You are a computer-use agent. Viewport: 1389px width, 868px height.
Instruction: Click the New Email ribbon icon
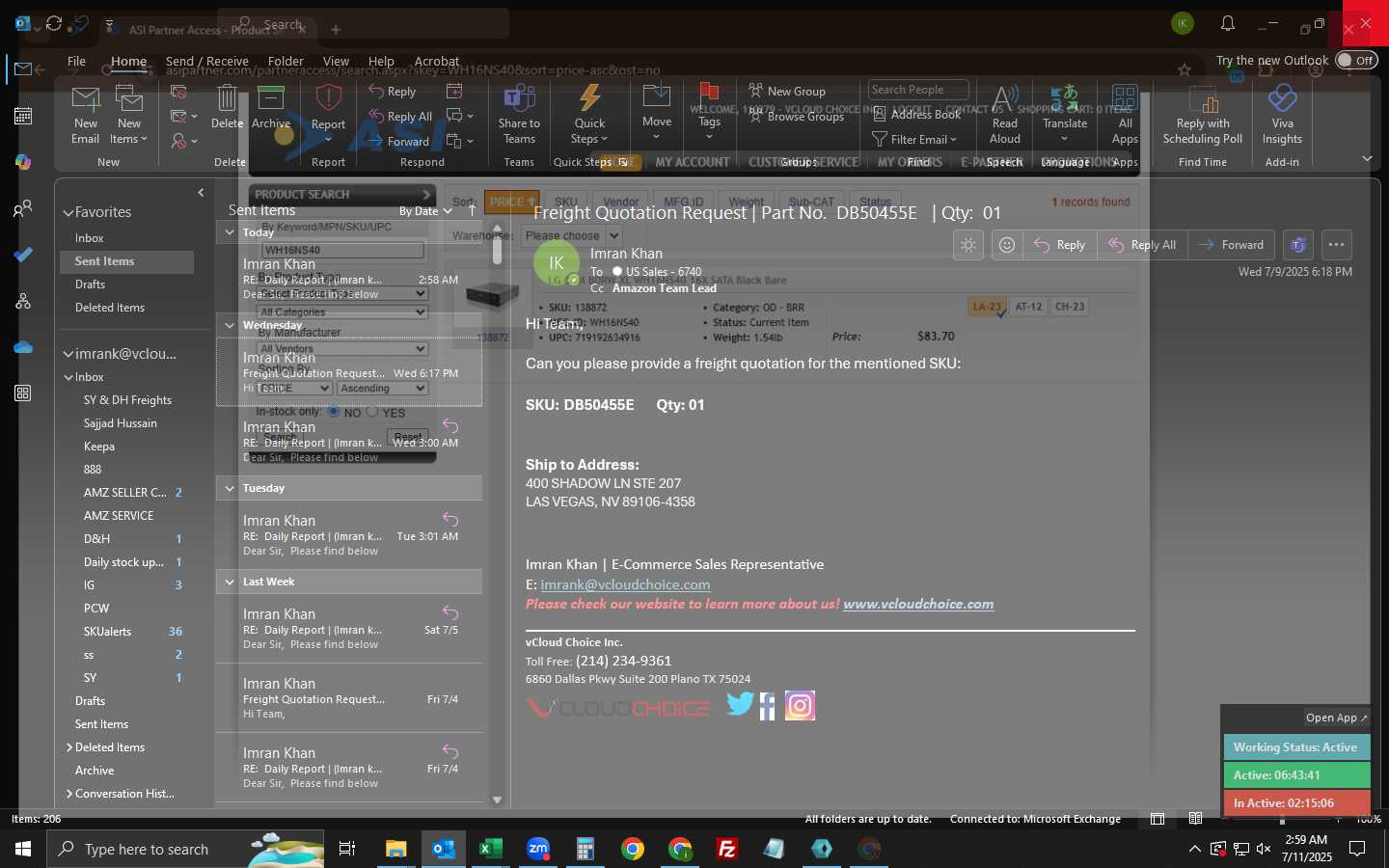click(85, 115)
